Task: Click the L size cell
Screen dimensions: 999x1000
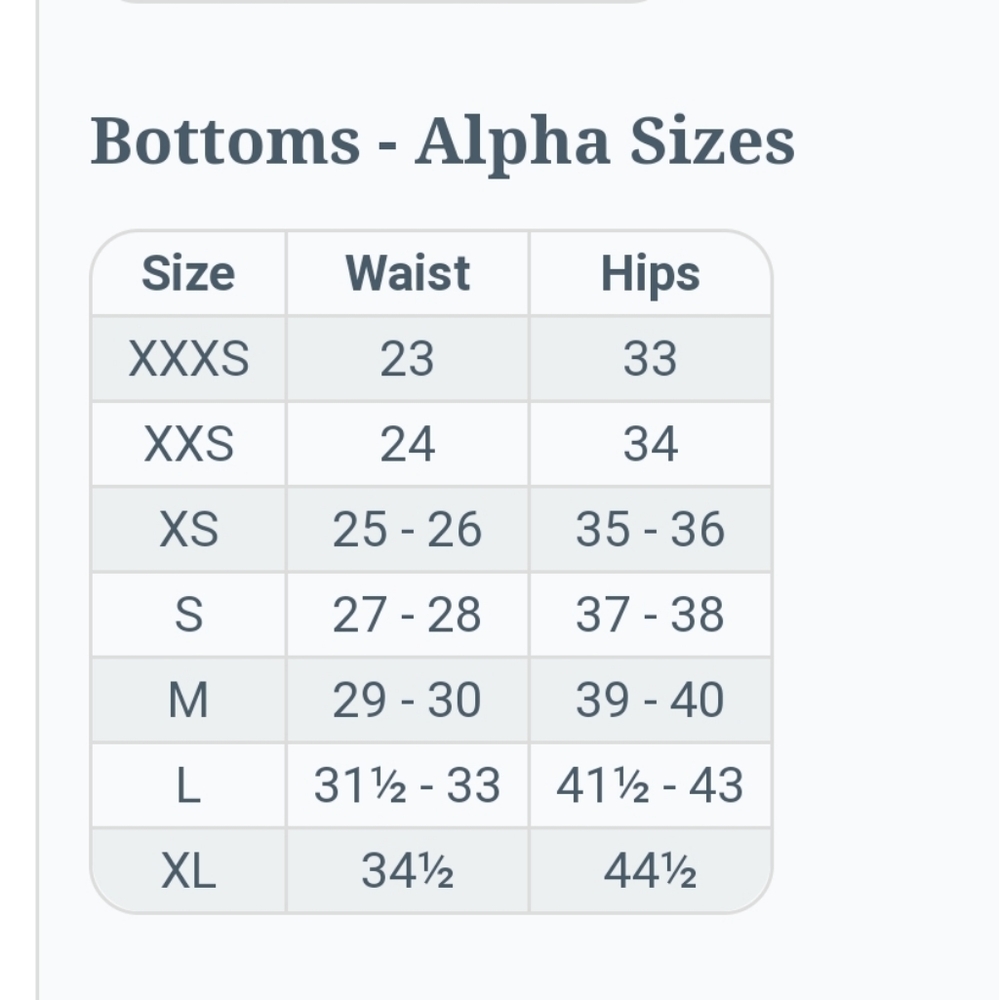Action: [189, 785]
